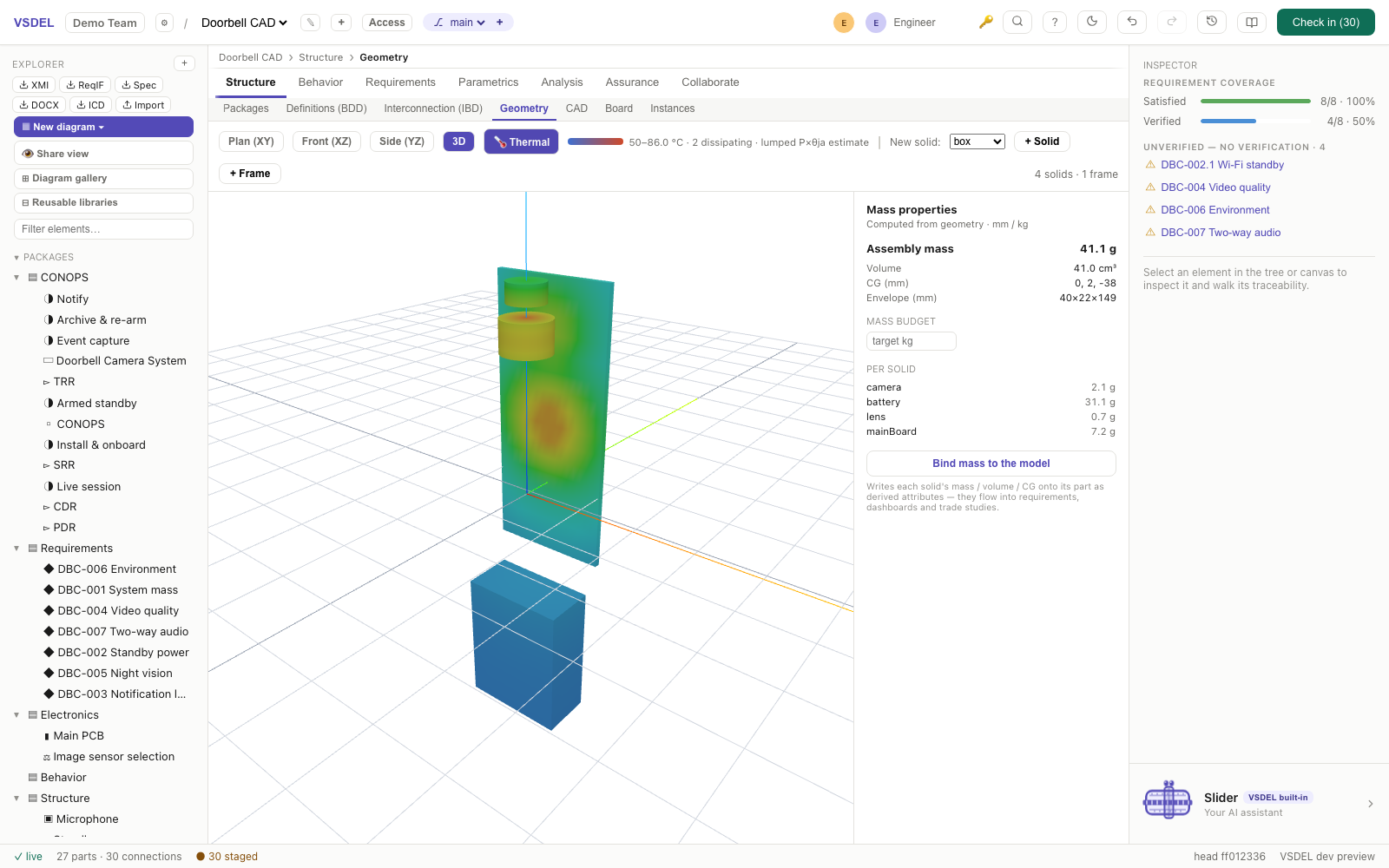
Task: Click the undo arrow icon
Action: [1132, 22]
